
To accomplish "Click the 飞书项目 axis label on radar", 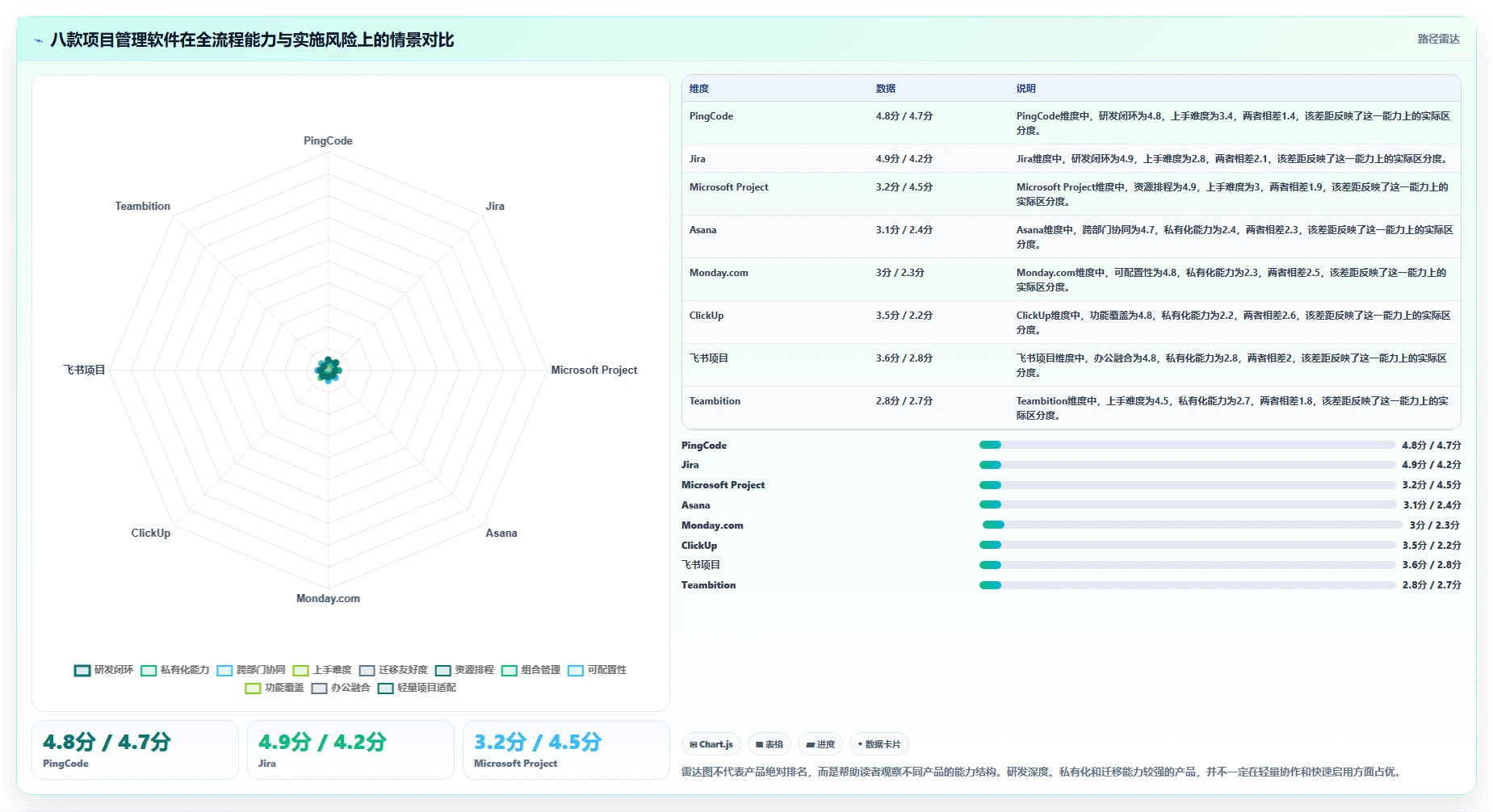I will (85, 370).
